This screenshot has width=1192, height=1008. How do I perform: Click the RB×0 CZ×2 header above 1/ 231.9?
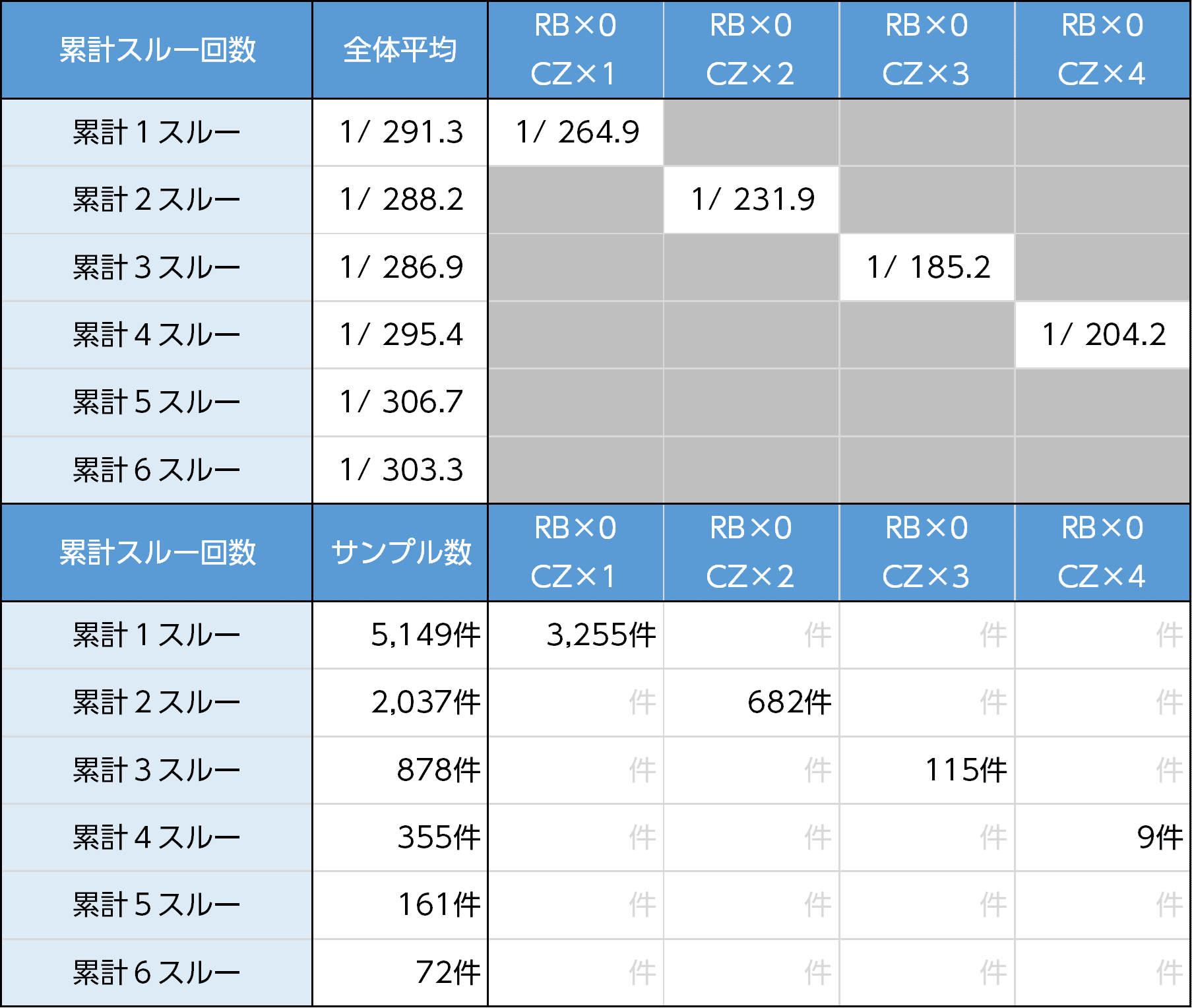[751, 50]
